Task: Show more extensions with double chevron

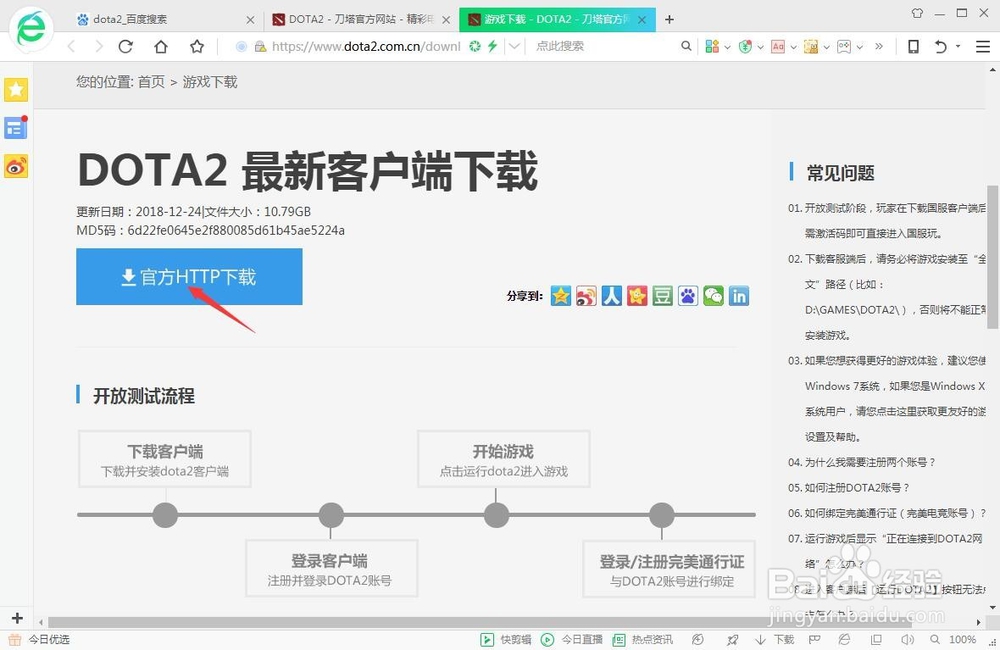Action: pos(879,46)
